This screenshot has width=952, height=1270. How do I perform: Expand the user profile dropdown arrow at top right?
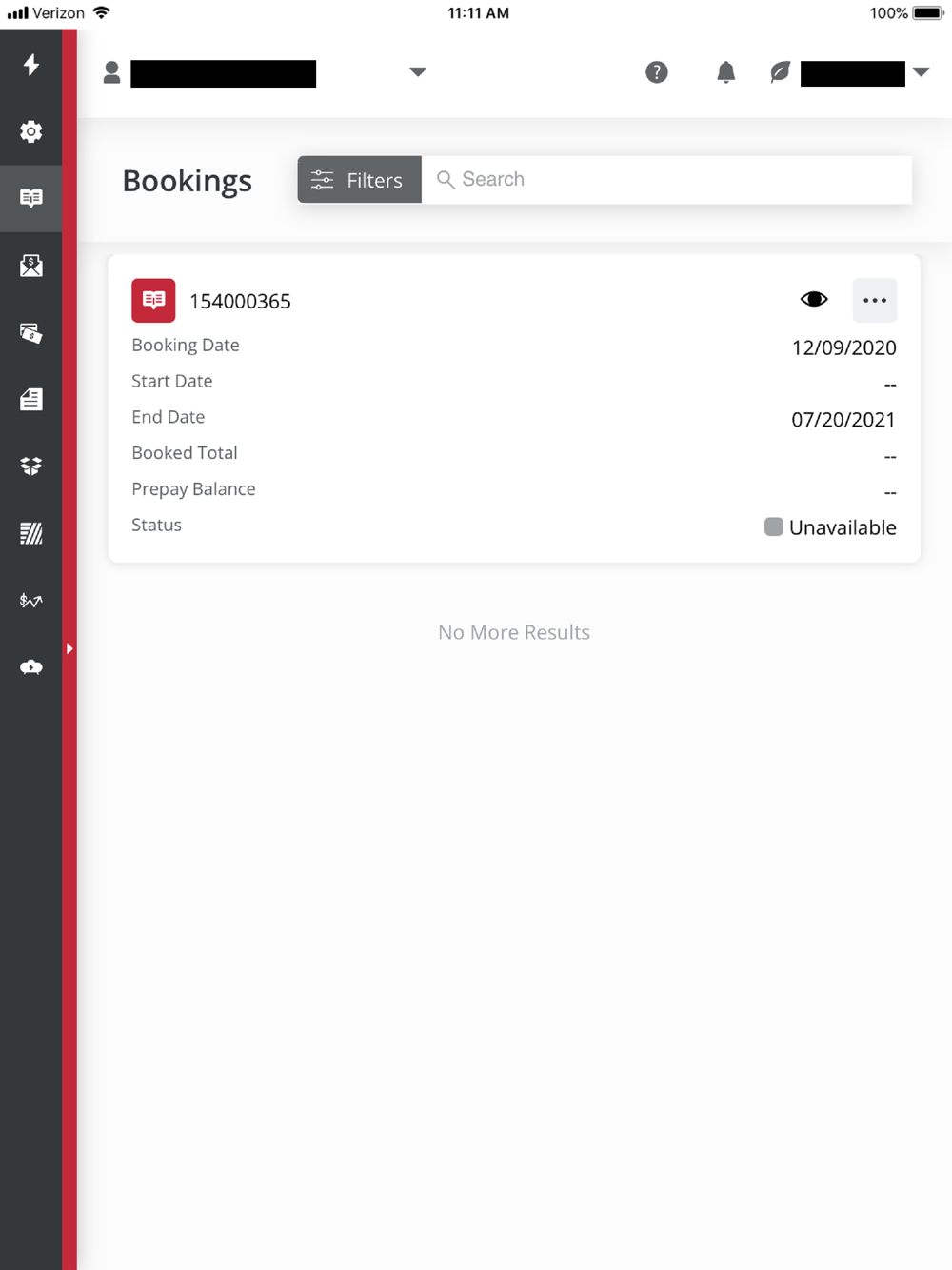921,72
